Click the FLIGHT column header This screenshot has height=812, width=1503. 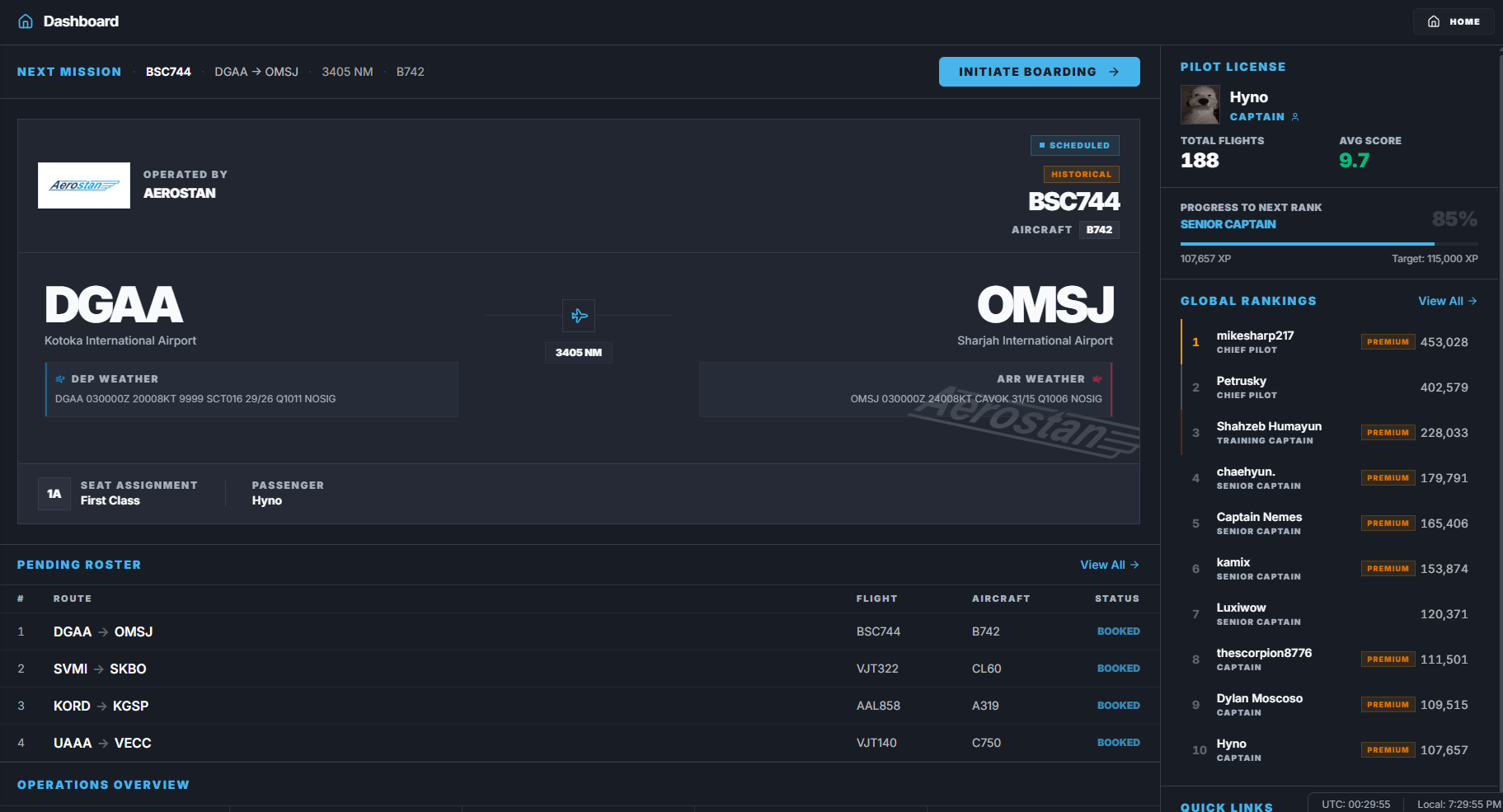pyautogui.click(x=876, y=598)
